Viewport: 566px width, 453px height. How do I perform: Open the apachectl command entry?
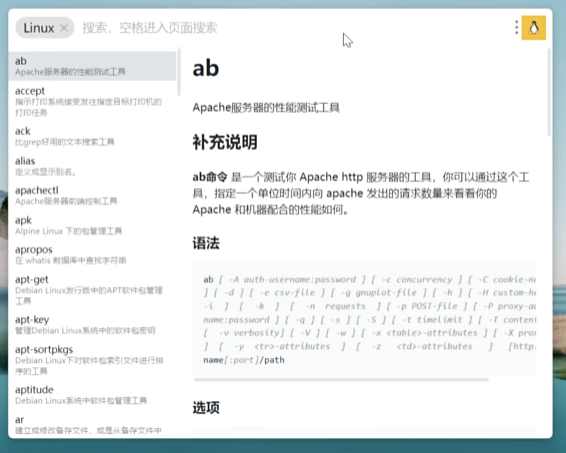tap(92, 195)
